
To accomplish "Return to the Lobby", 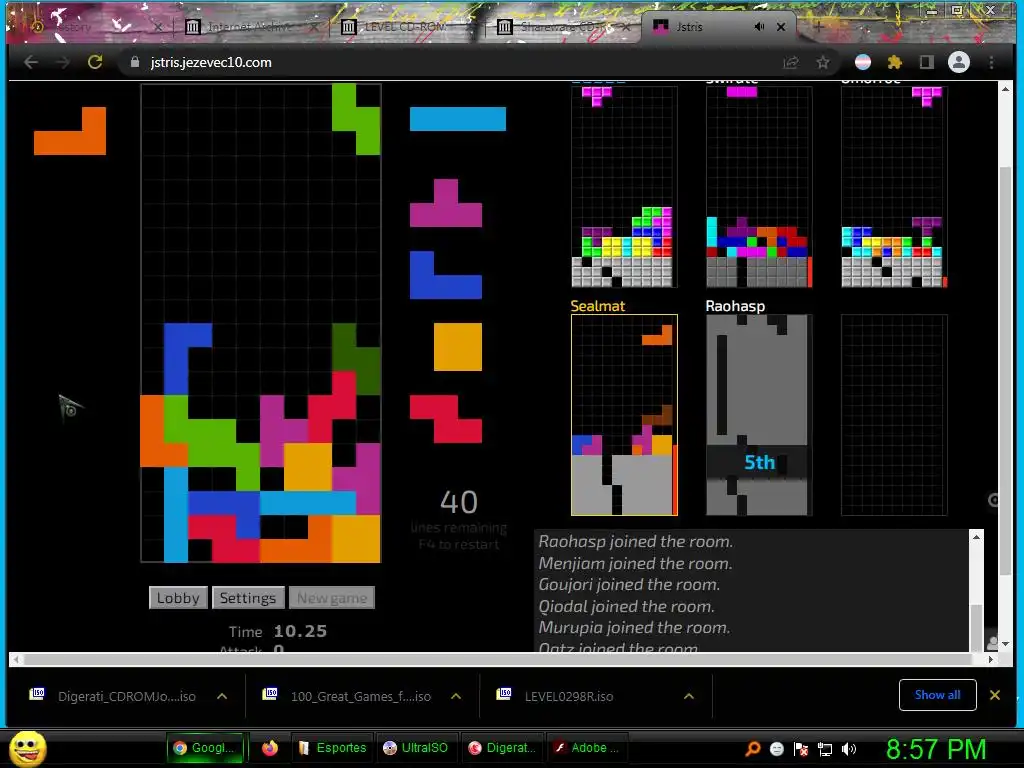I will tap(178, 598).
